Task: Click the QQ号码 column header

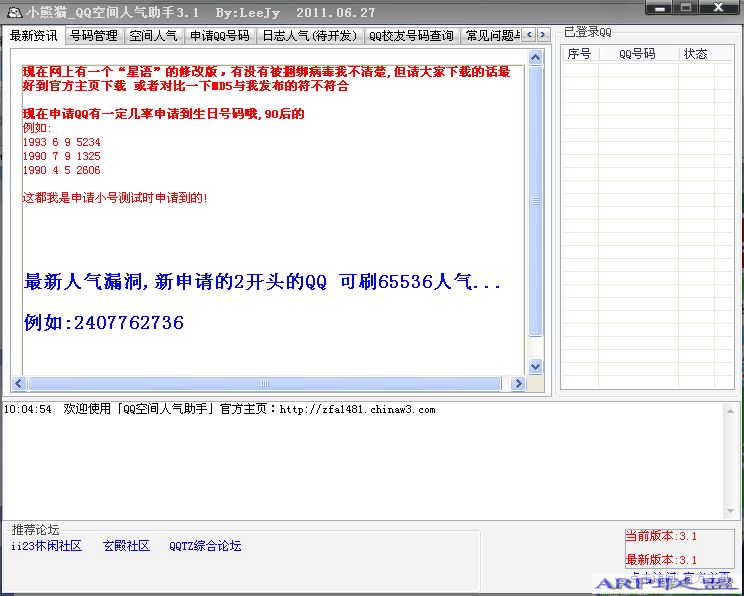Action: (x=637, y=54)
